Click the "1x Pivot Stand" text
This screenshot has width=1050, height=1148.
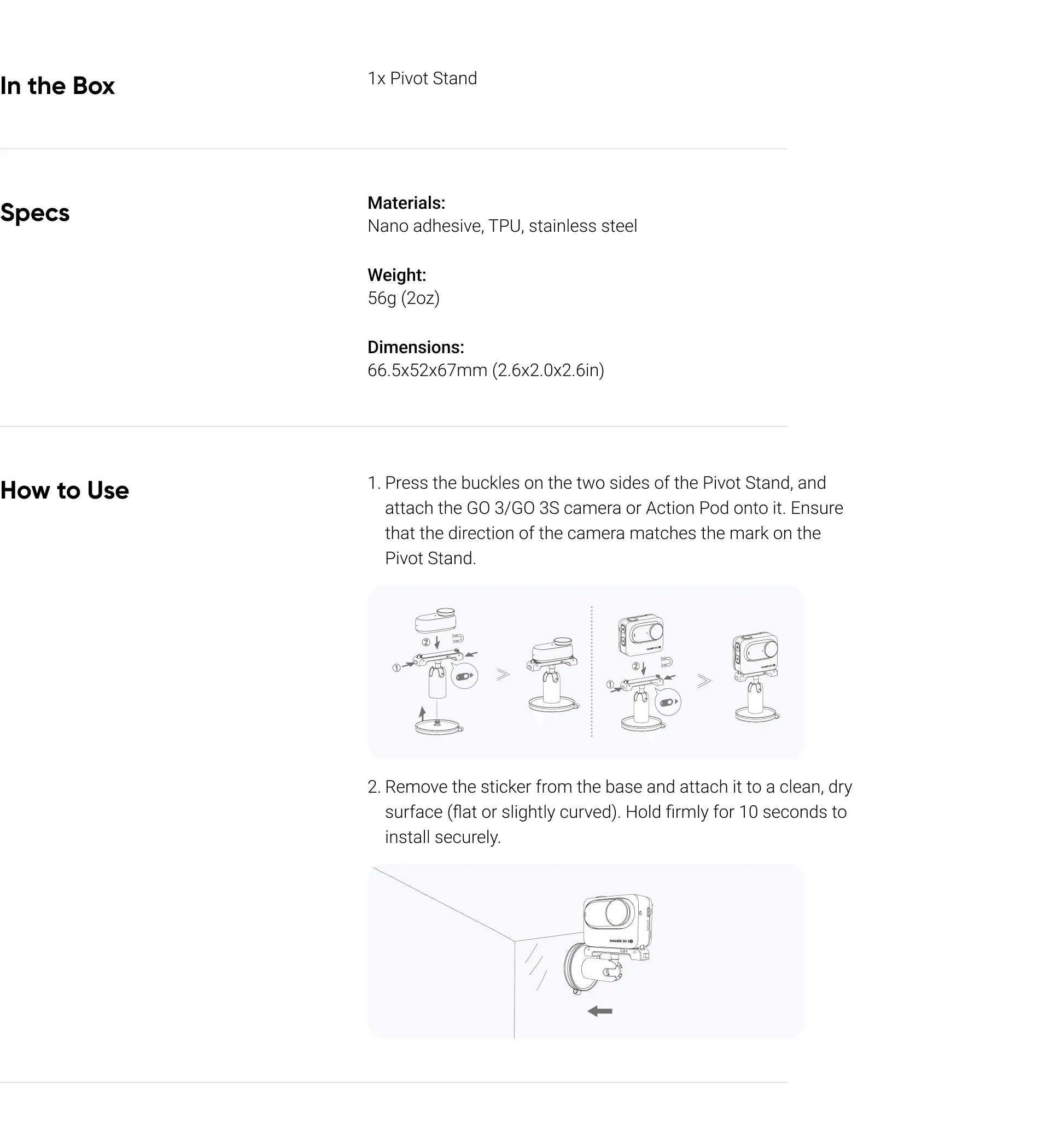point(422,78)
